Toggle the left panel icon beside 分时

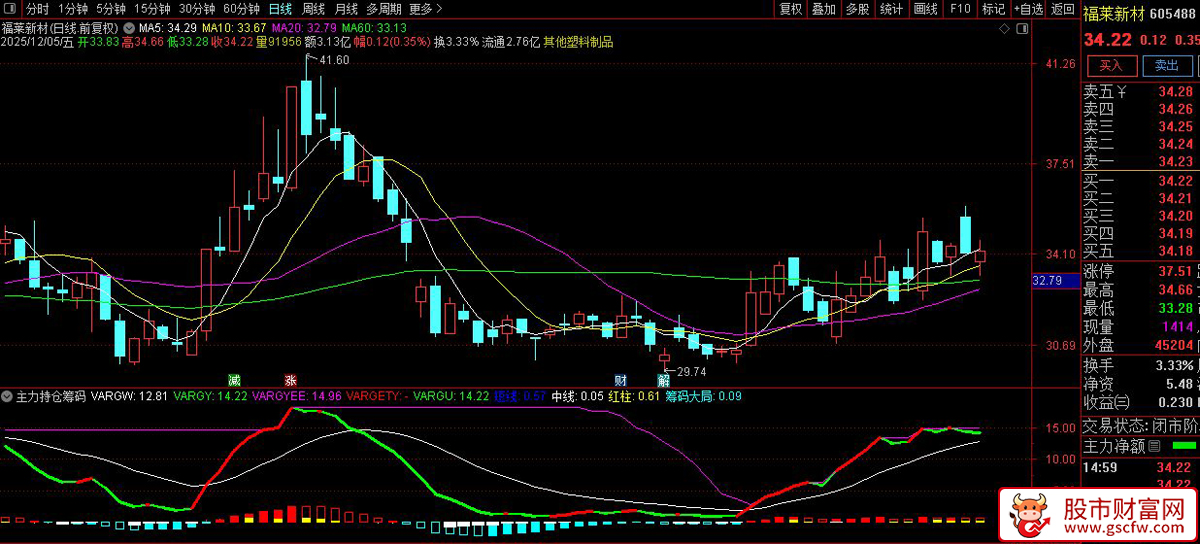click(12, 9)
